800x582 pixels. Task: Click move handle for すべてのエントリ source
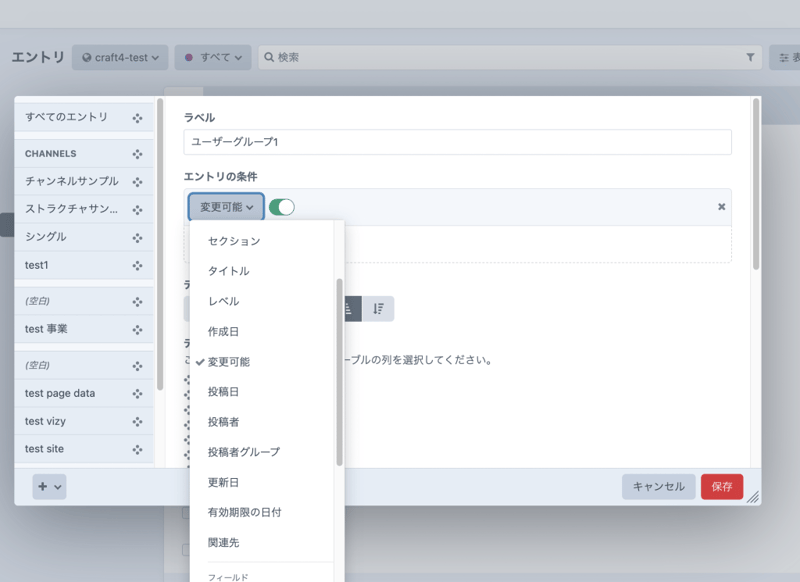coord(137,118)
